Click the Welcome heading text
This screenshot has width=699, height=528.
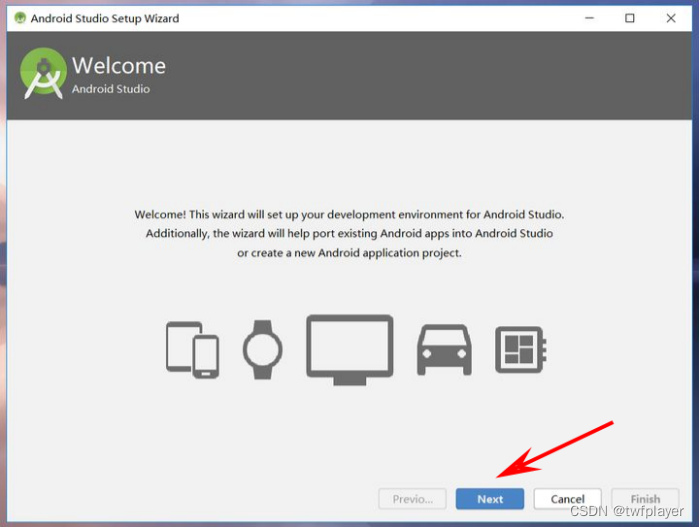point(119,66)
